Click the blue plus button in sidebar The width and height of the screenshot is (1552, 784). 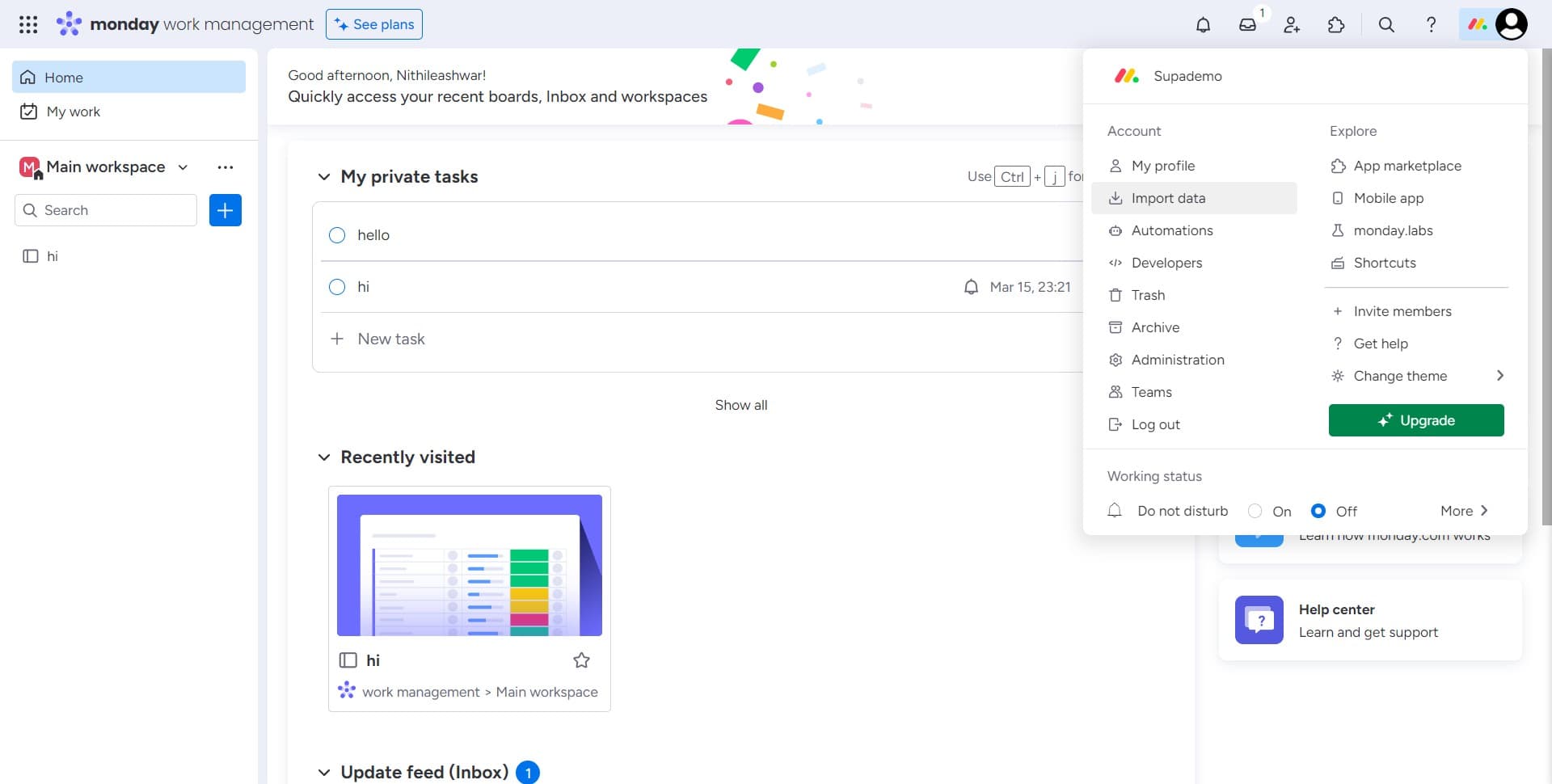click(225, 210)
